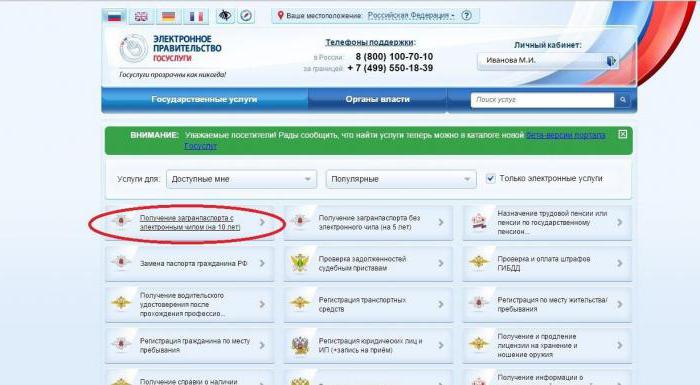Click emblem for Регистрация гражданина по месту пребывания
The width and height of the screenshot is (700, 385).
pyautogui.click(x=121, y=345)
